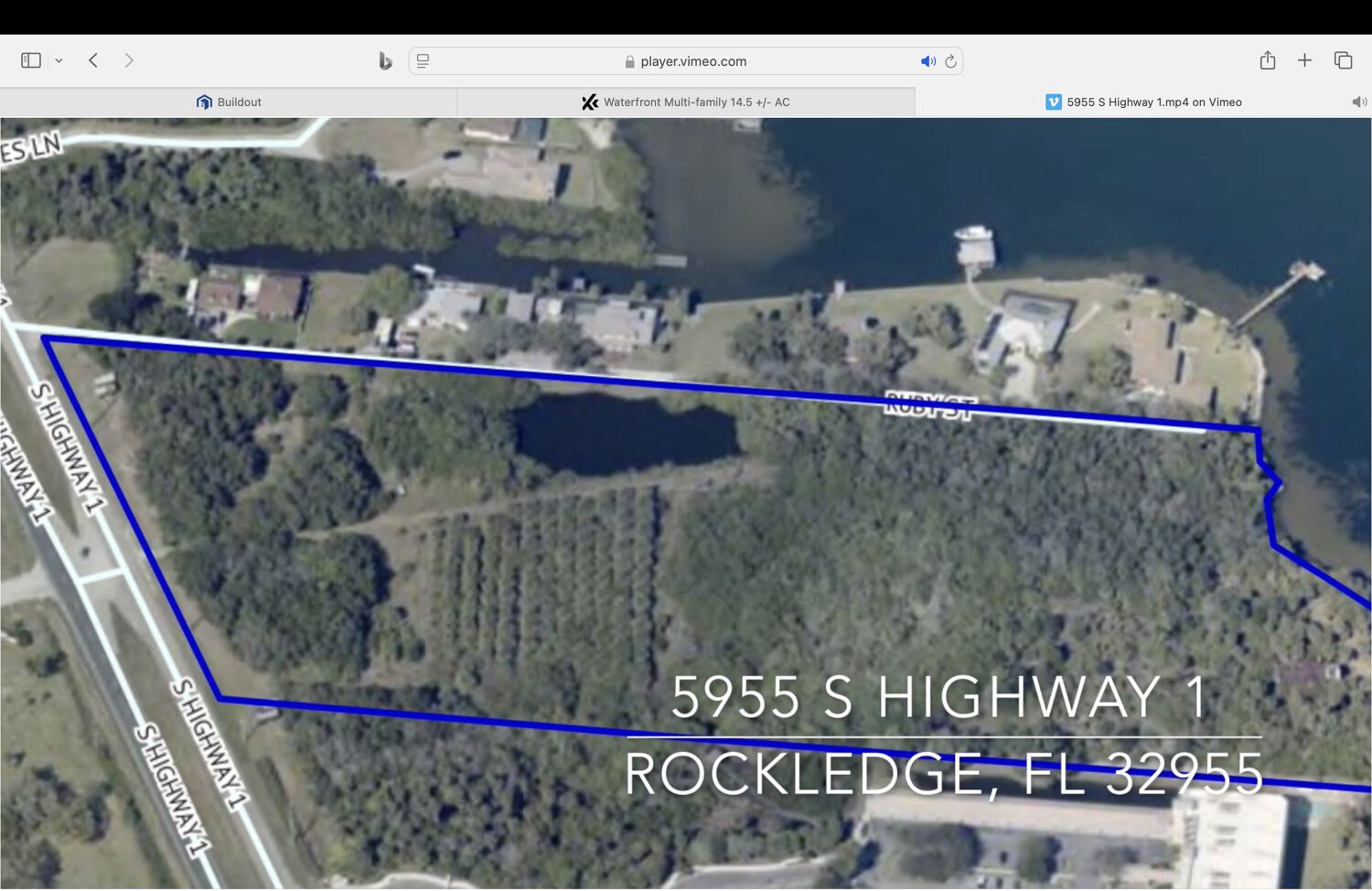Select the 5955 S Highway 1.mp4 Vimeo tab
1372x891 pixels.
[x=1143, y=102]
